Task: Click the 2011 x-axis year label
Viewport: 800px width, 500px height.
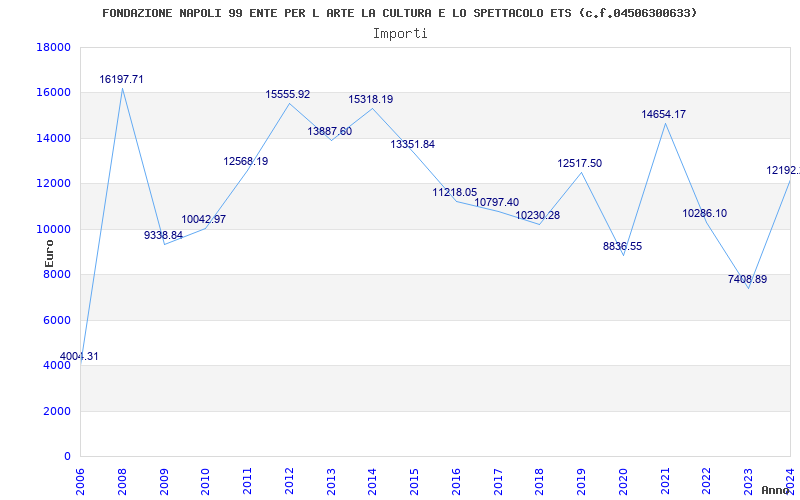Action: pyautogui.click(x=247, y=482)
